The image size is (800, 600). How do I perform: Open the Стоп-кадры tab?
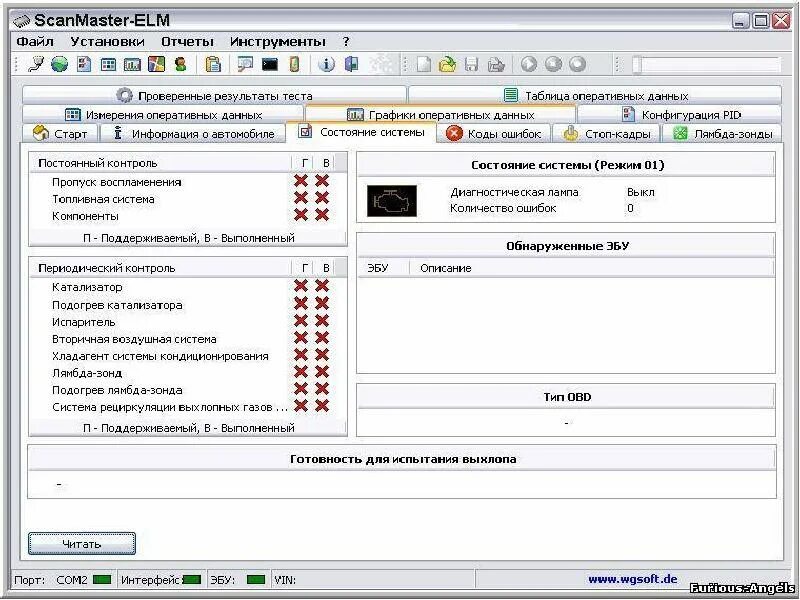pyautogui.click(x=606, y=134)
